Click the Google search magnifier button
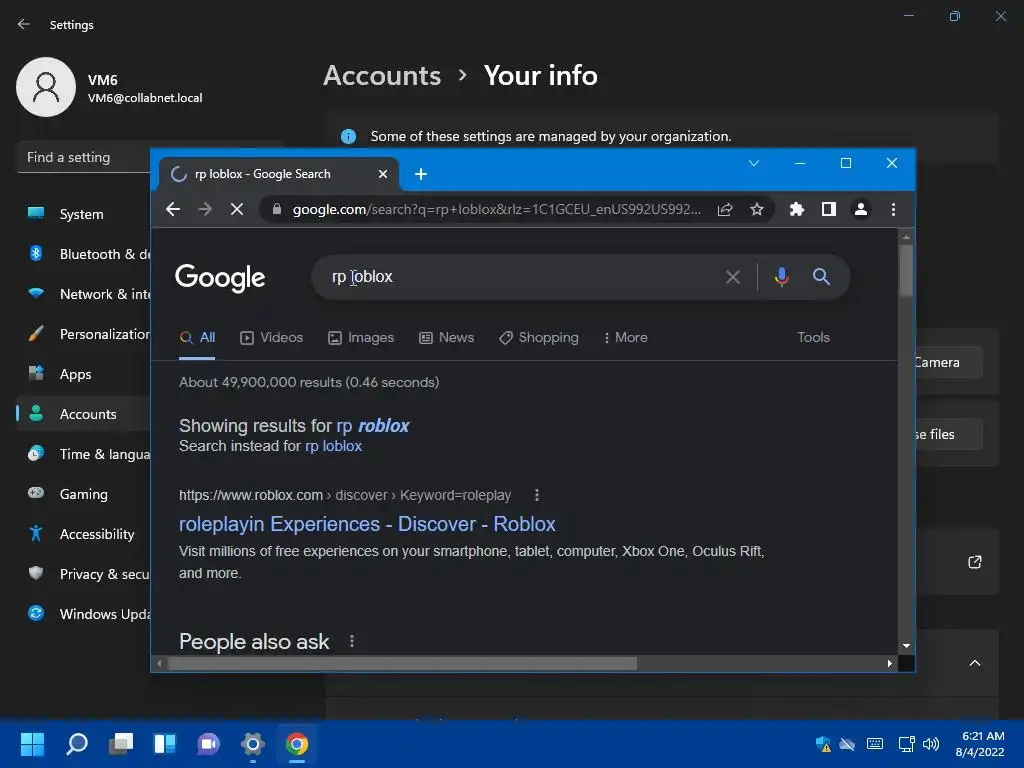Viewport: 1024px width, 768px height. [x=821, y=277]
